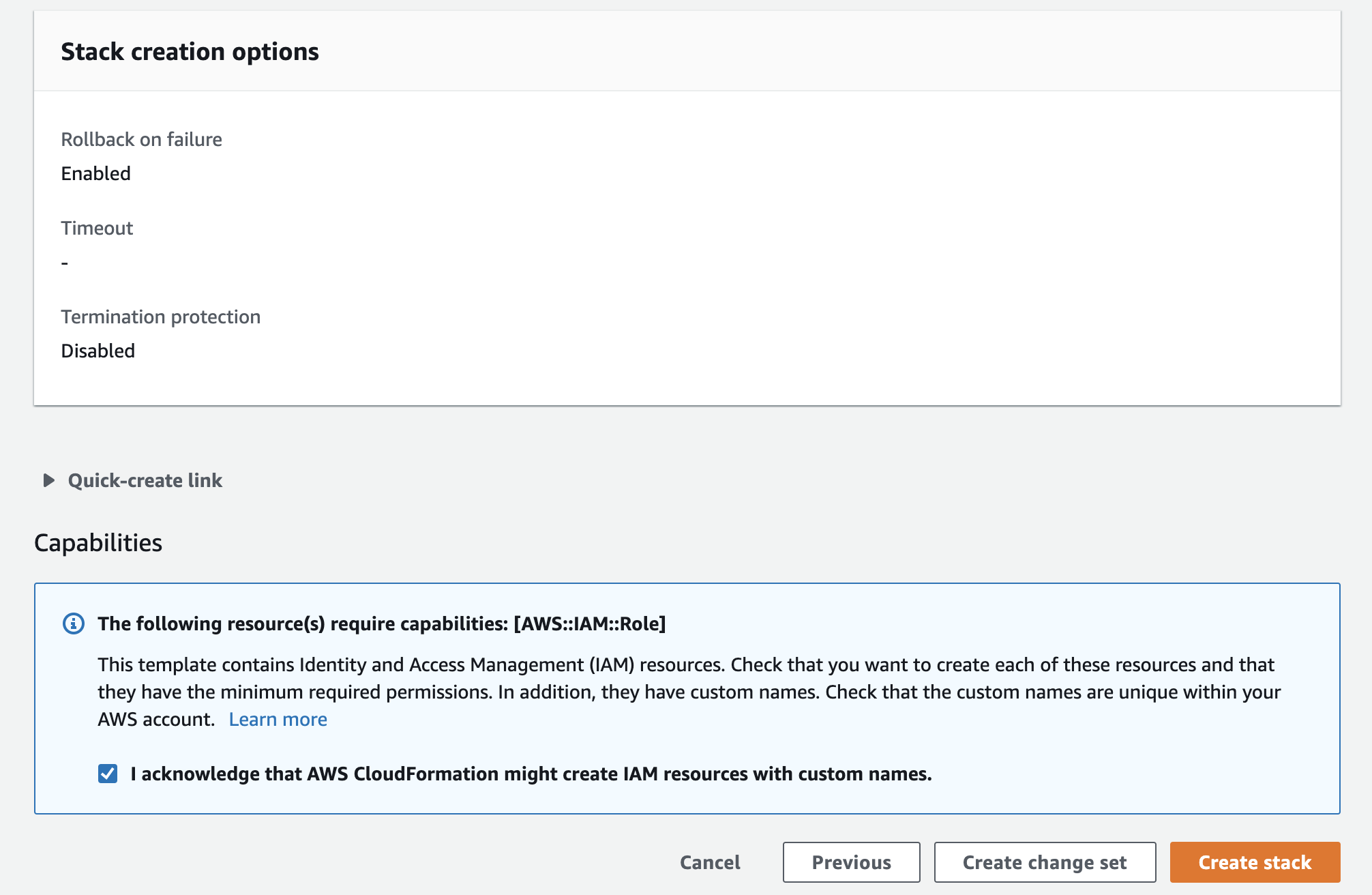Click the info icon in Capabilities box
Viewport: 1372px width, 895px height.
74,623
